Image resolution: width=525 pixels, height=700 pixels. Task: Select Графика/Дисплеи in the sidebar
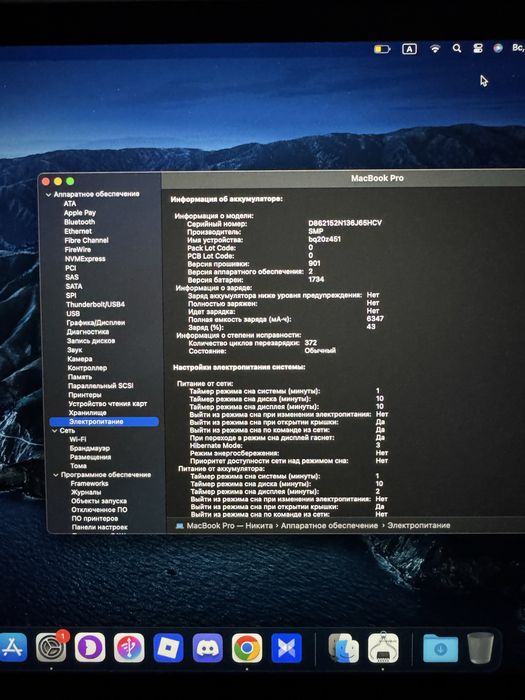(96, 322)
